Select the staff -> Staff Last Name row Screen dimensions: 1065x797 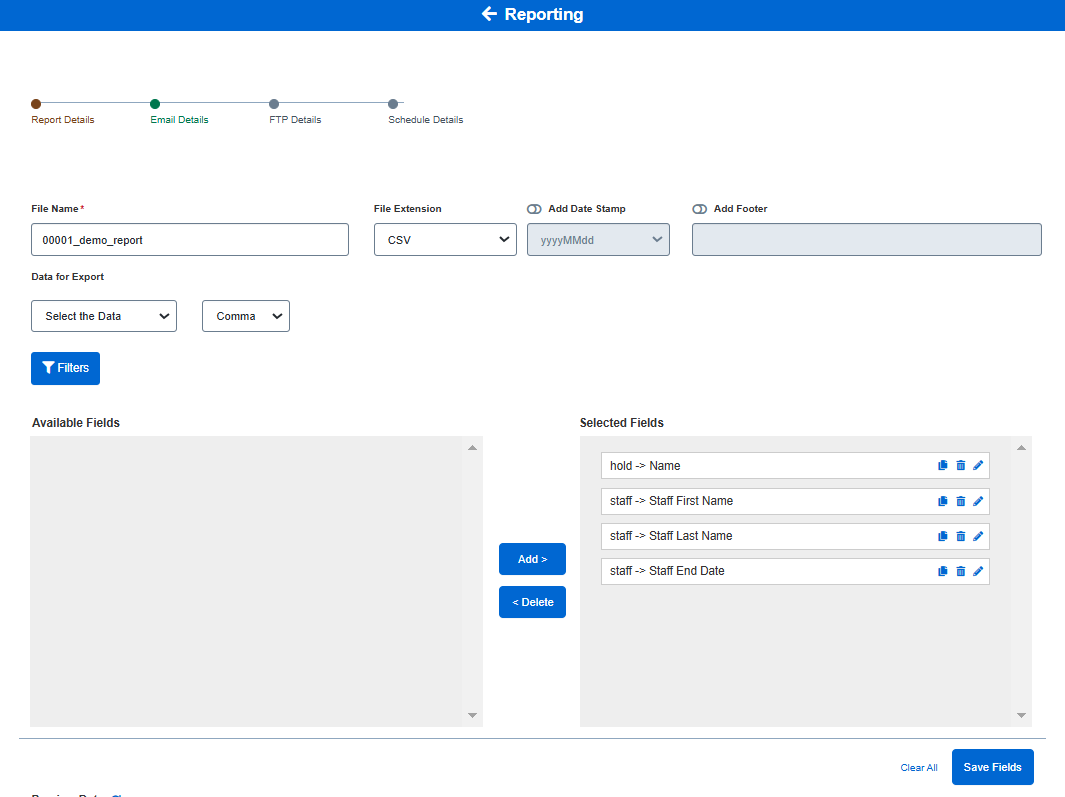tap(795, 536)
